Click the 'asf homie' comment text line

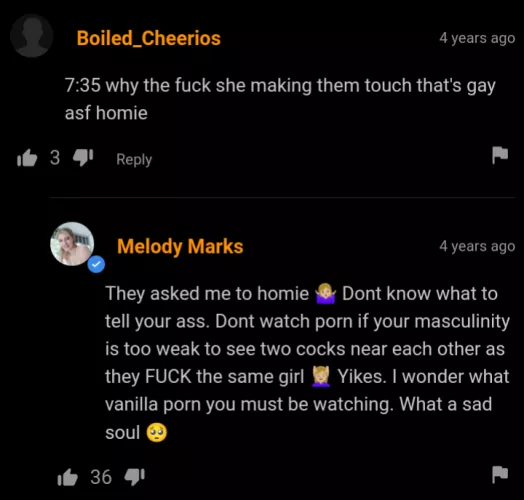106,113
